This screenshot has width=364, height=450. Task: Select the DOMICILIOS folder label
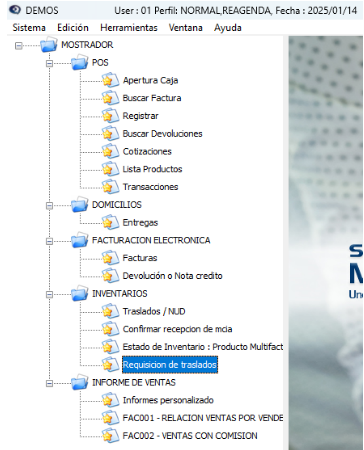pyautogui.click(x=117, y=205)
